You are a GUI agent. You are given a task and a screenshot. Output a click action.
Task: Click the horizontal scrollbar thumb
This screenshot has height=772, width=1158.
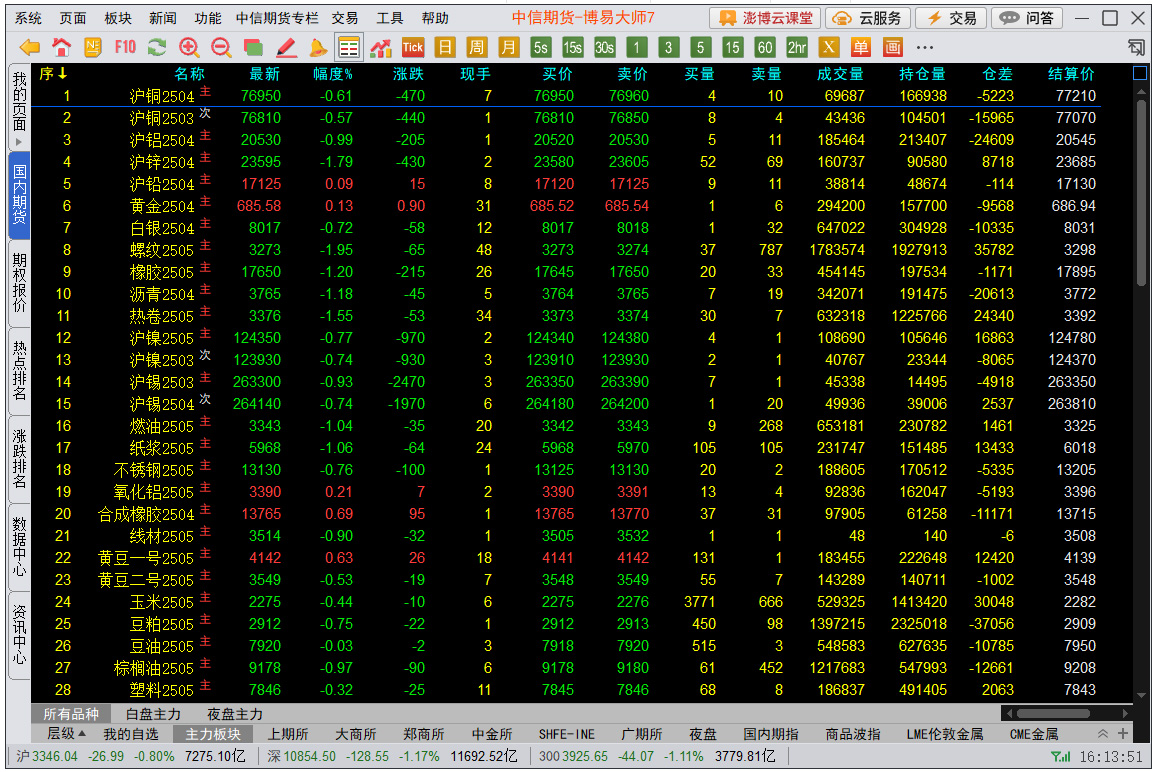coord(1053,714)
